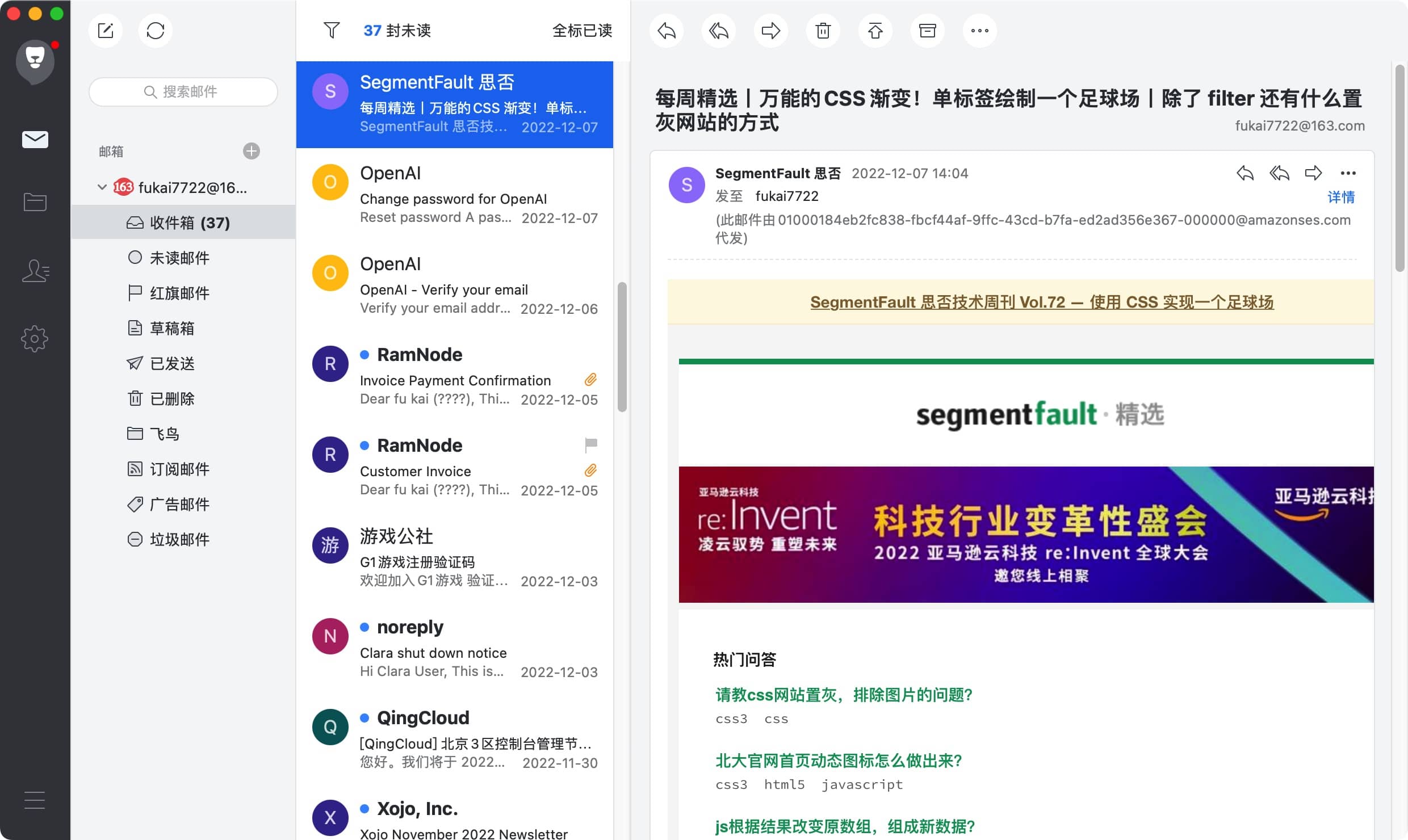Add a mailbox with the plus icon

pos(252,151)
